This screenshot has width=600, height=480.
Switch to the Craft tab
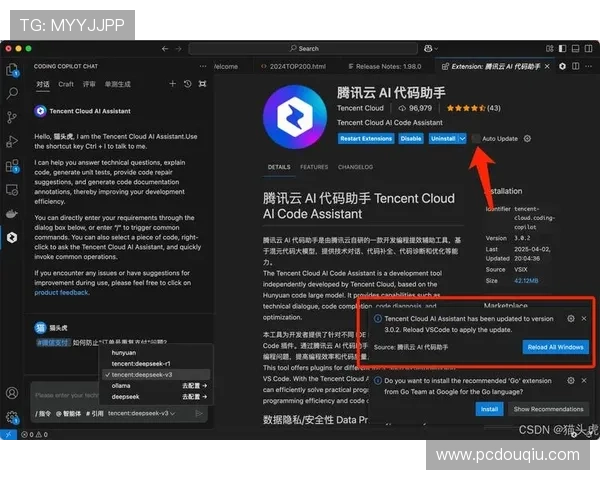click(66, 84)
